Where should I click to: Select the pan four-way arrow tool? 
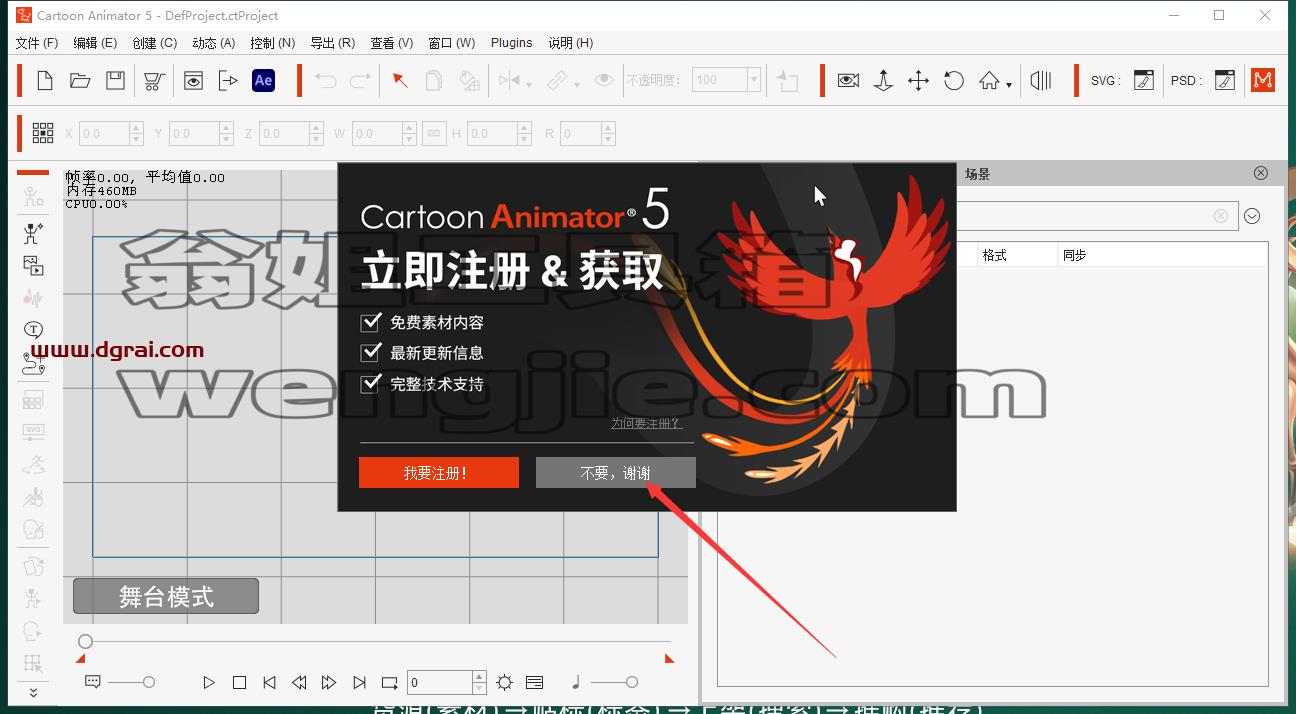click(918, 81)
